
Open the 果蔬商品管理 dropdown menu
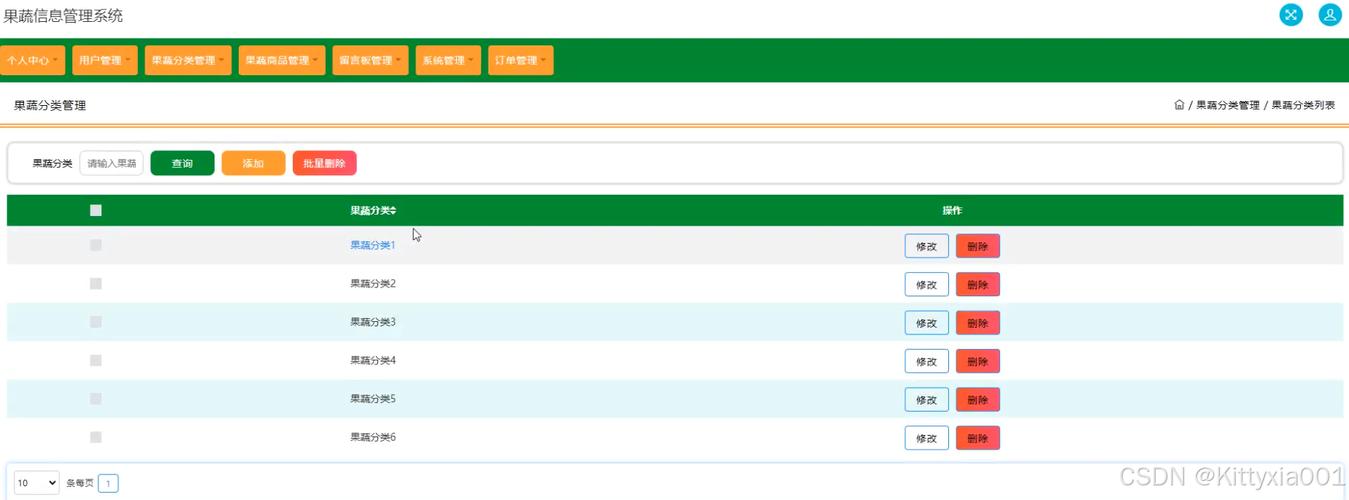[282, 60]
